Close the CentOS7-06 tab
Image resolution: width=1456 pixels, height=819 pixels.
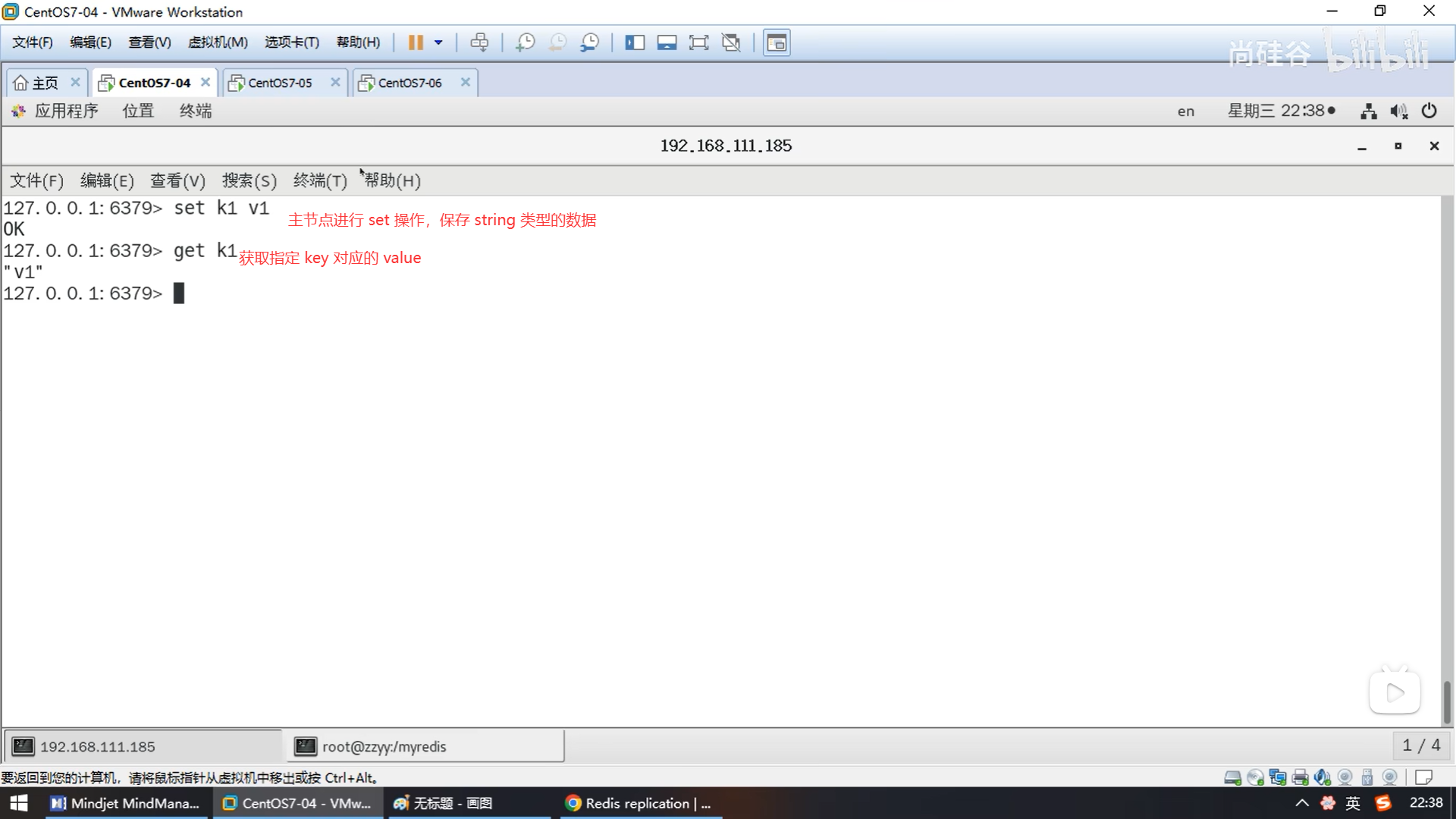(x=465, y=82)
